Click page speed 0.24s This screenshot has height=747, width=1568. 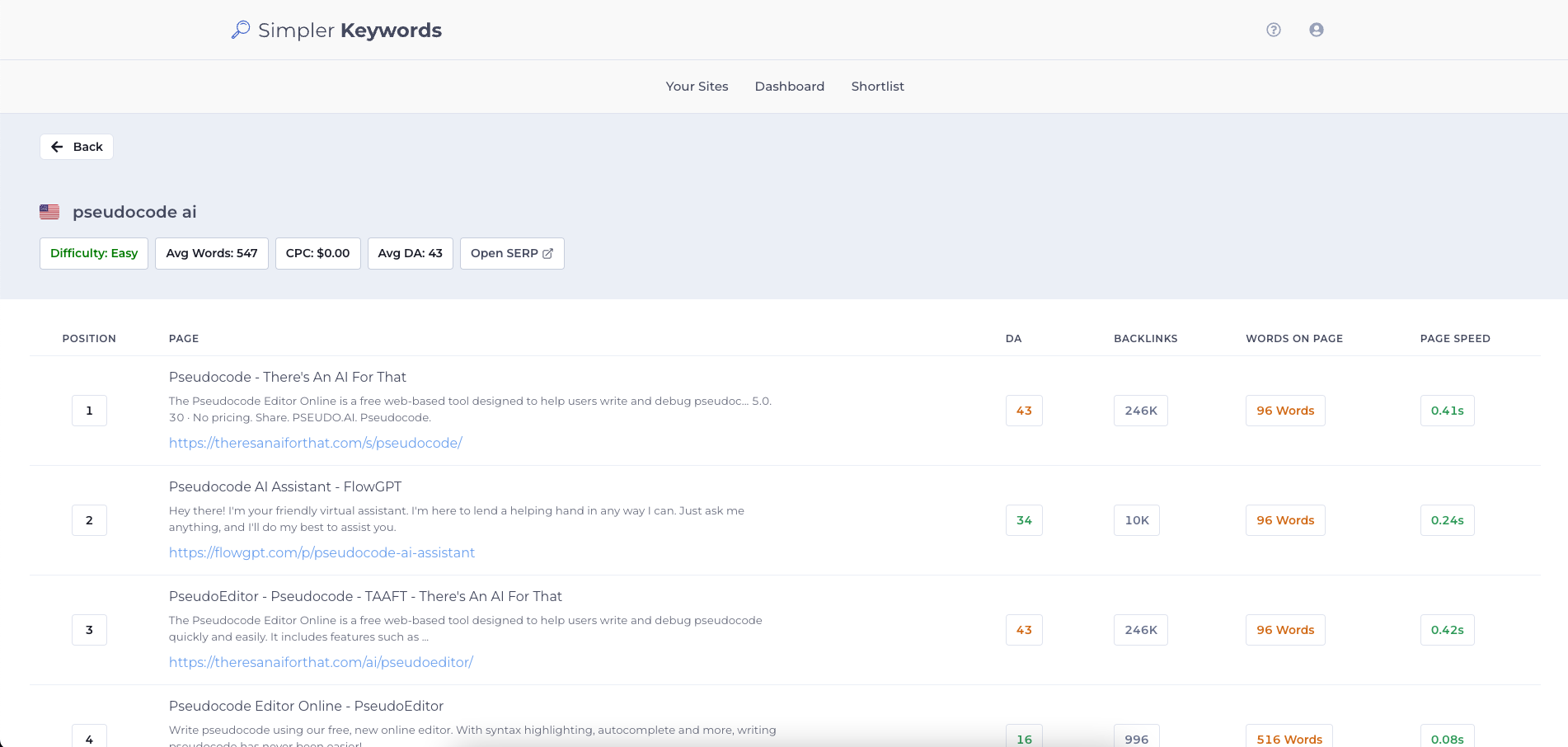(1448, 520)
